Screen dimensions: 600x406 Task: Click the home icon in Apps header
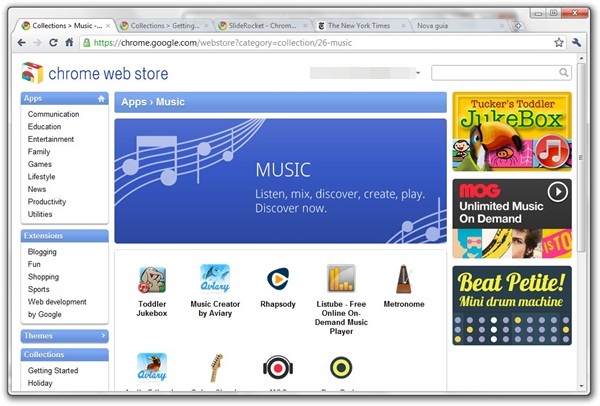(101, 99)
